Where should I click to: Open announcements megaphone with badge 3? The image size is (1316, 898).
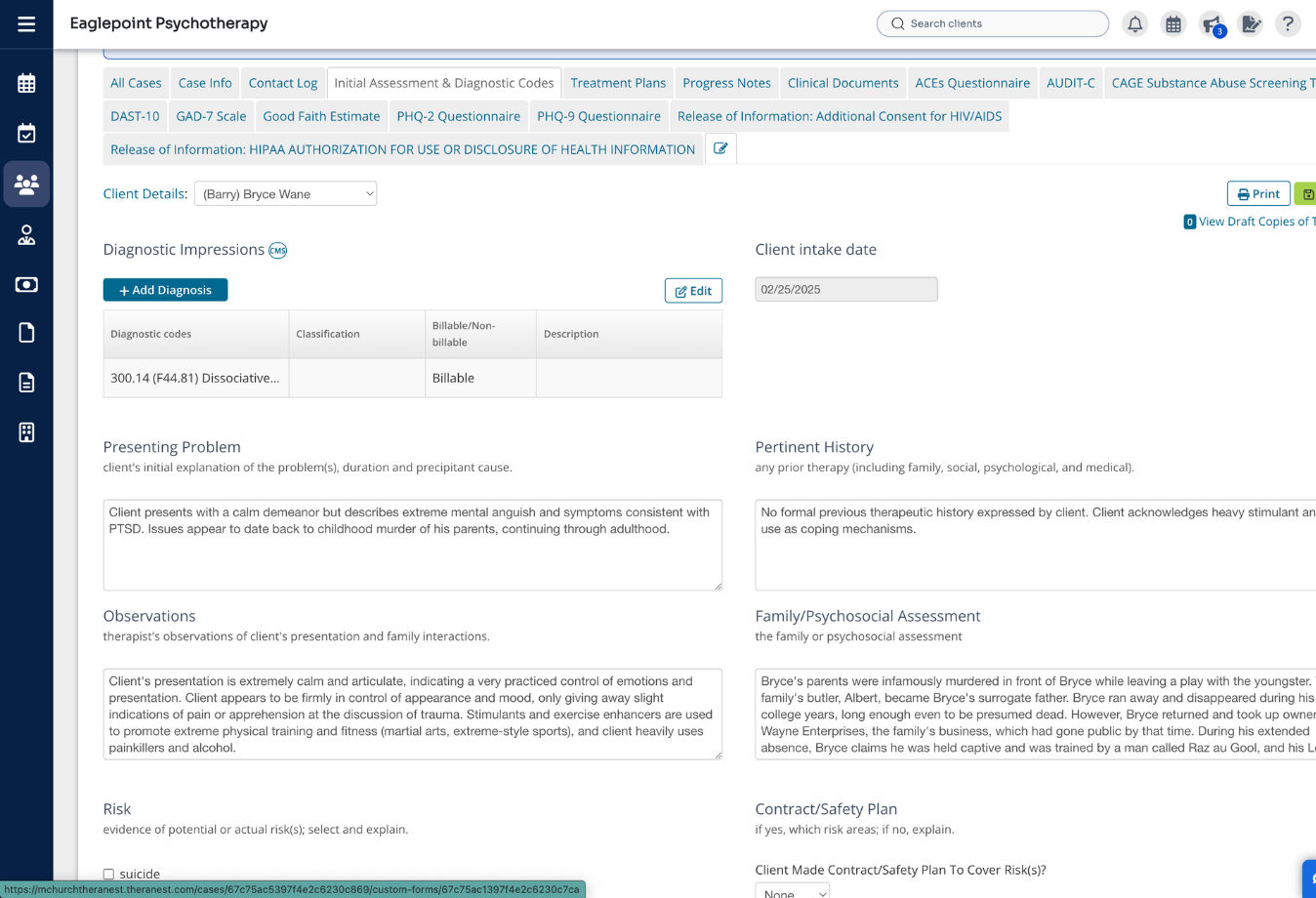click(x=1213, y=24)
